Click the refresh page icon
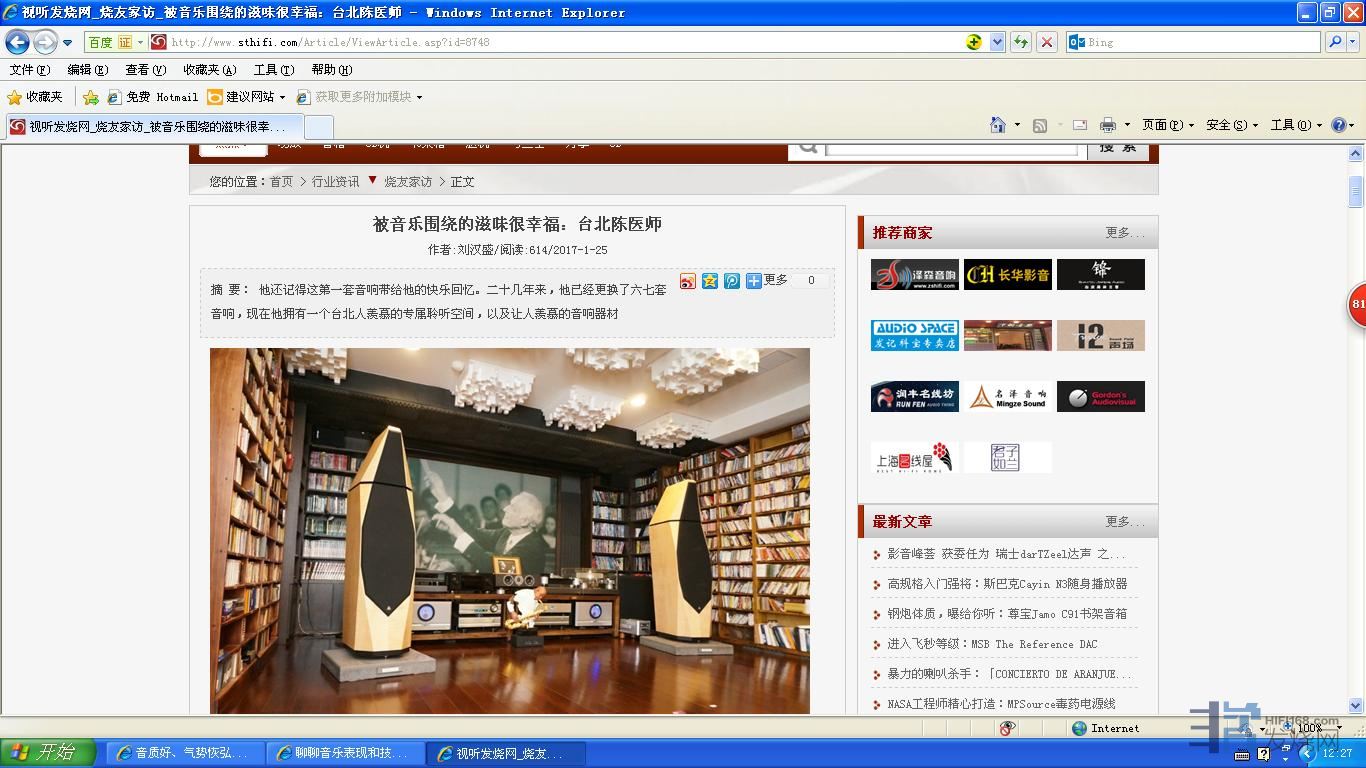Viewport: 1366px width, 768px height. (1021, 42)
